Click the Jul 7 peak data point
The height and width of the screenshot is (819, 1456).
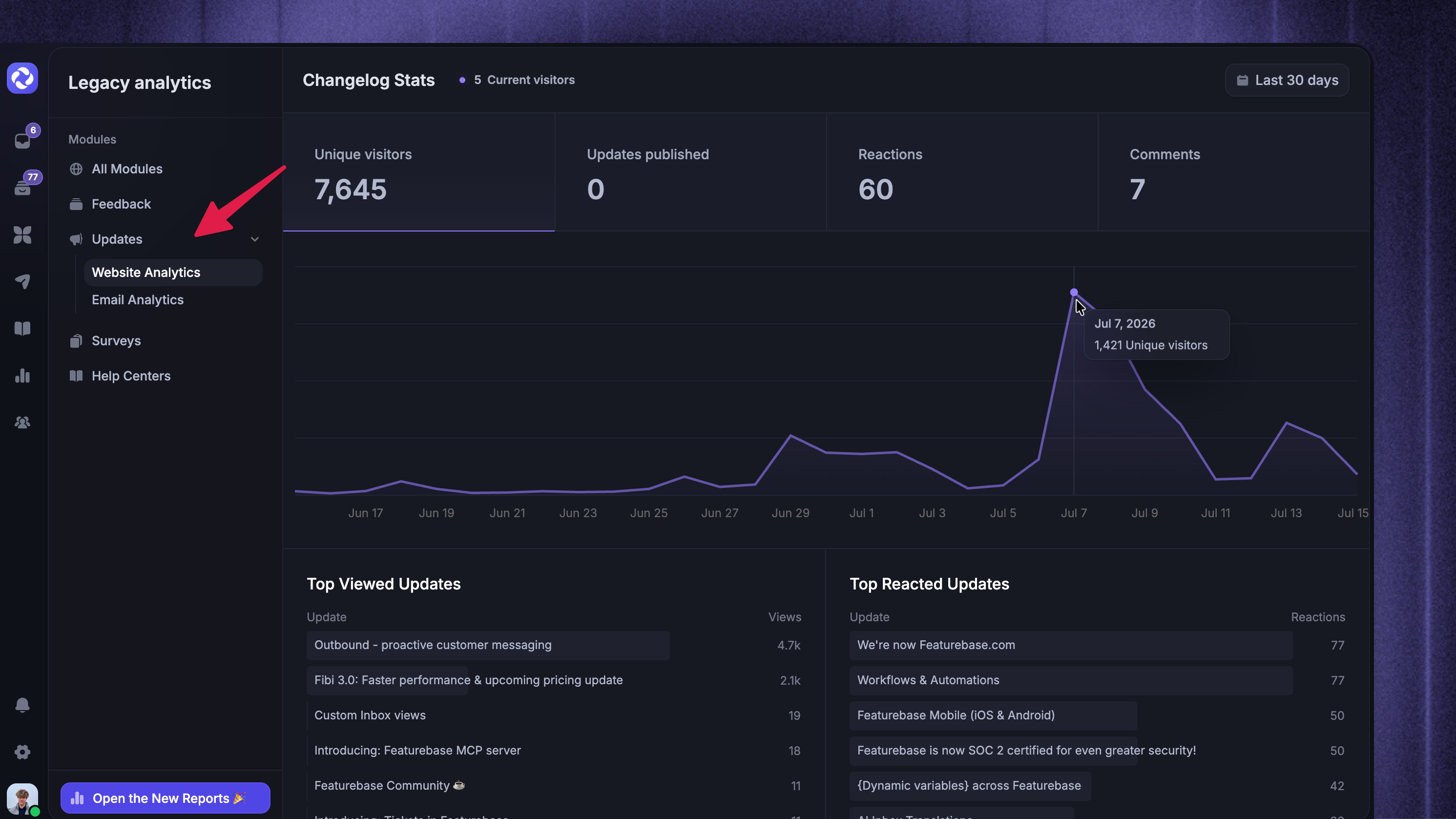point(1074,292)
